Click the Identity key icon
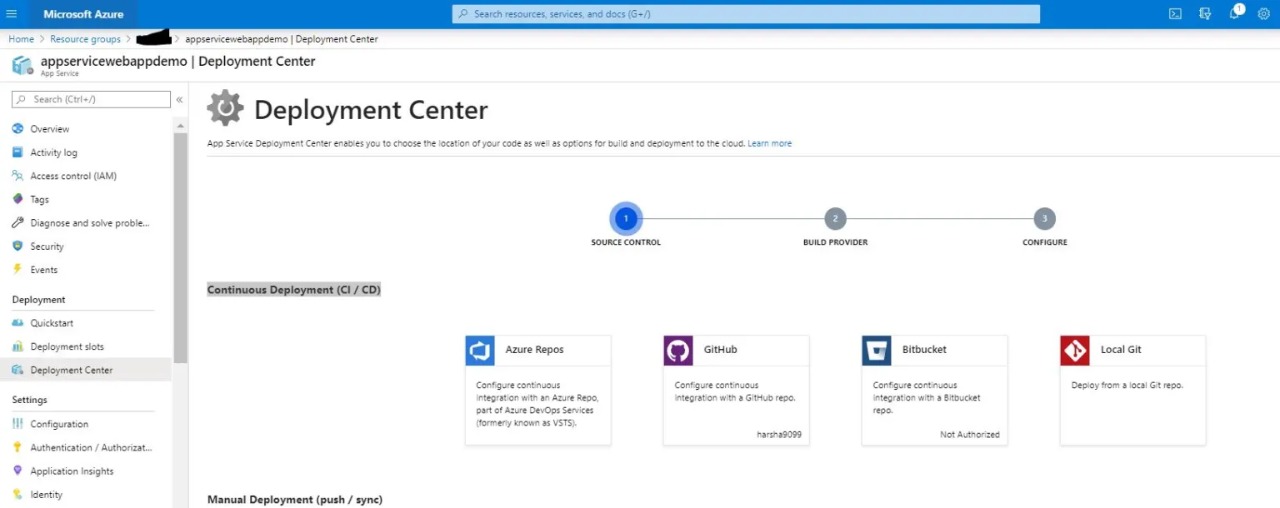This screenshot has width=1280, height=508. (17, 494)
